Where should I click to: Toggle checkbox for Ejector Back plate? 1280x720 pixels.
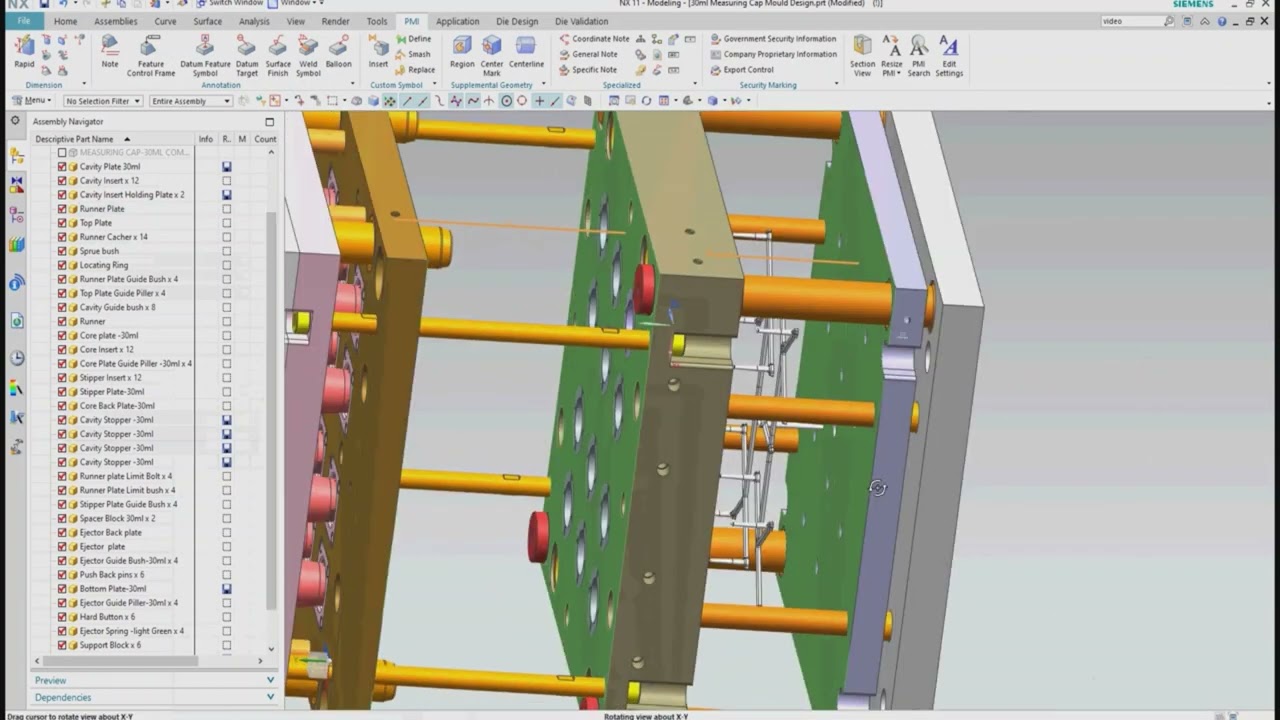point(62,532)
